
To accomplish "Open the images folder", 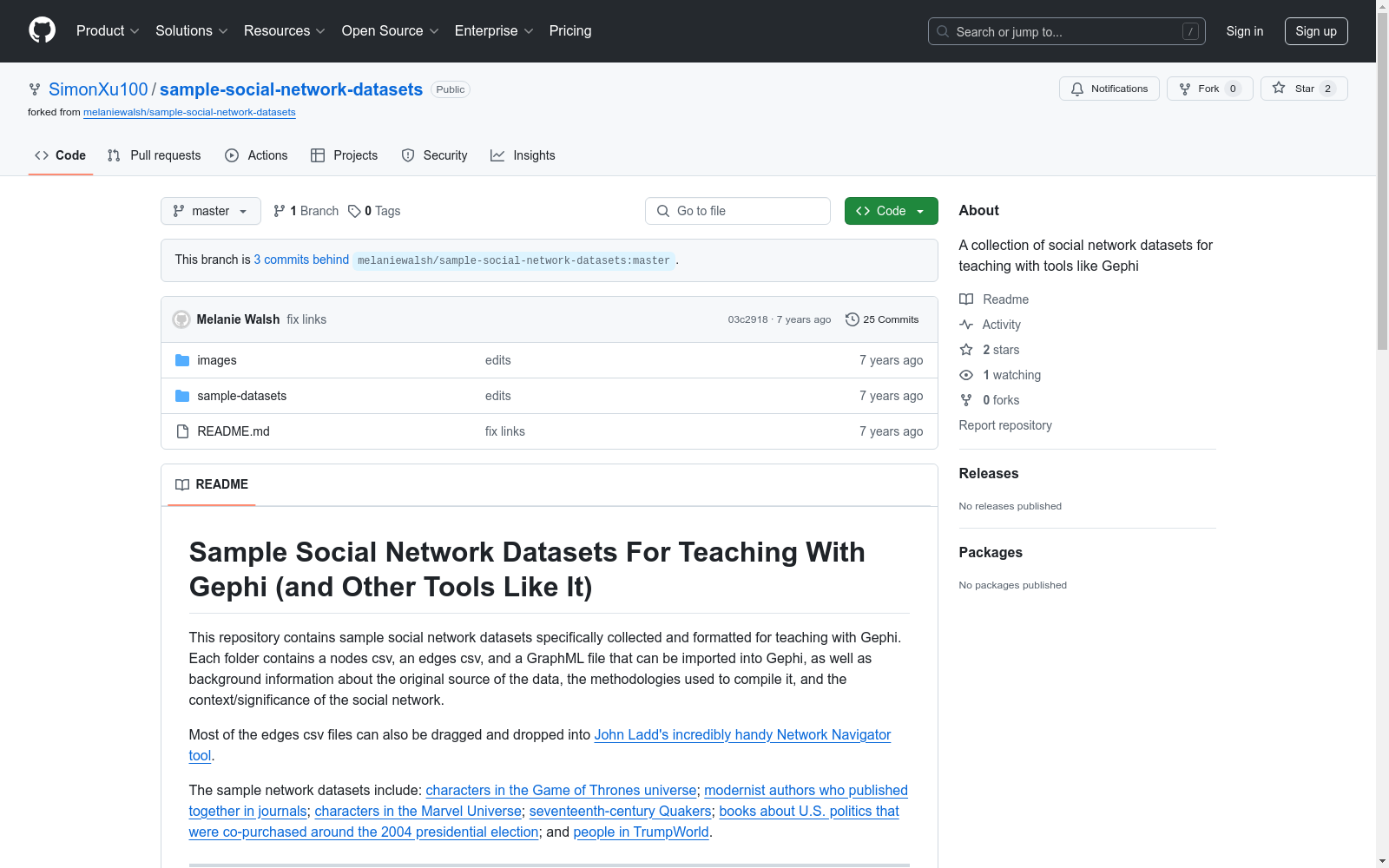I will point(217,360).
